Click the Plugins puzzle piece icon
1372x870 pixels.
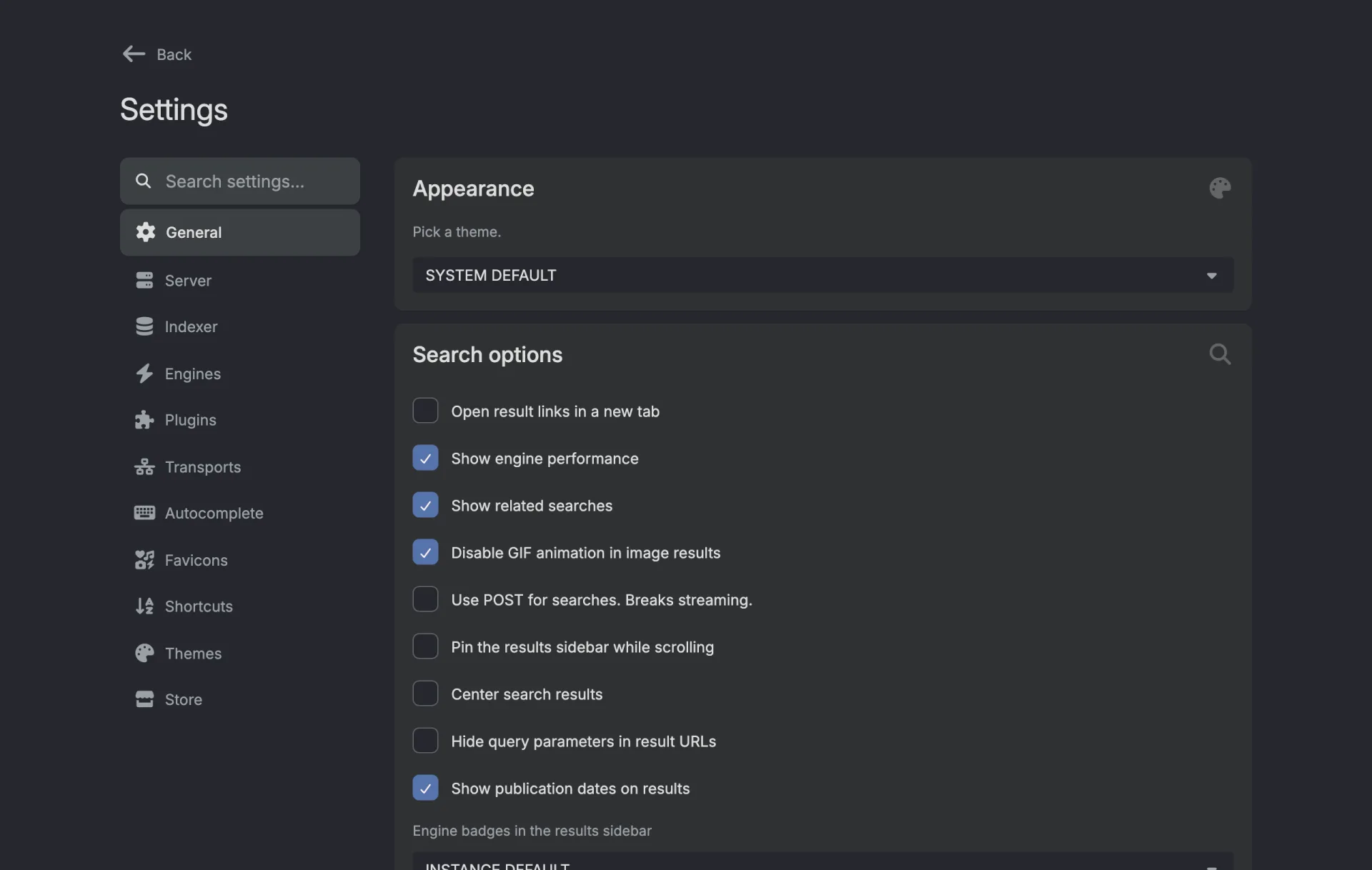point(144,420)
